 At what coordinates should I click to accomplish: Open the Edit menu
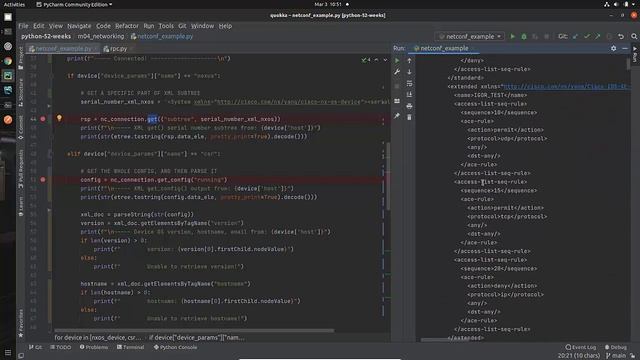39,26
